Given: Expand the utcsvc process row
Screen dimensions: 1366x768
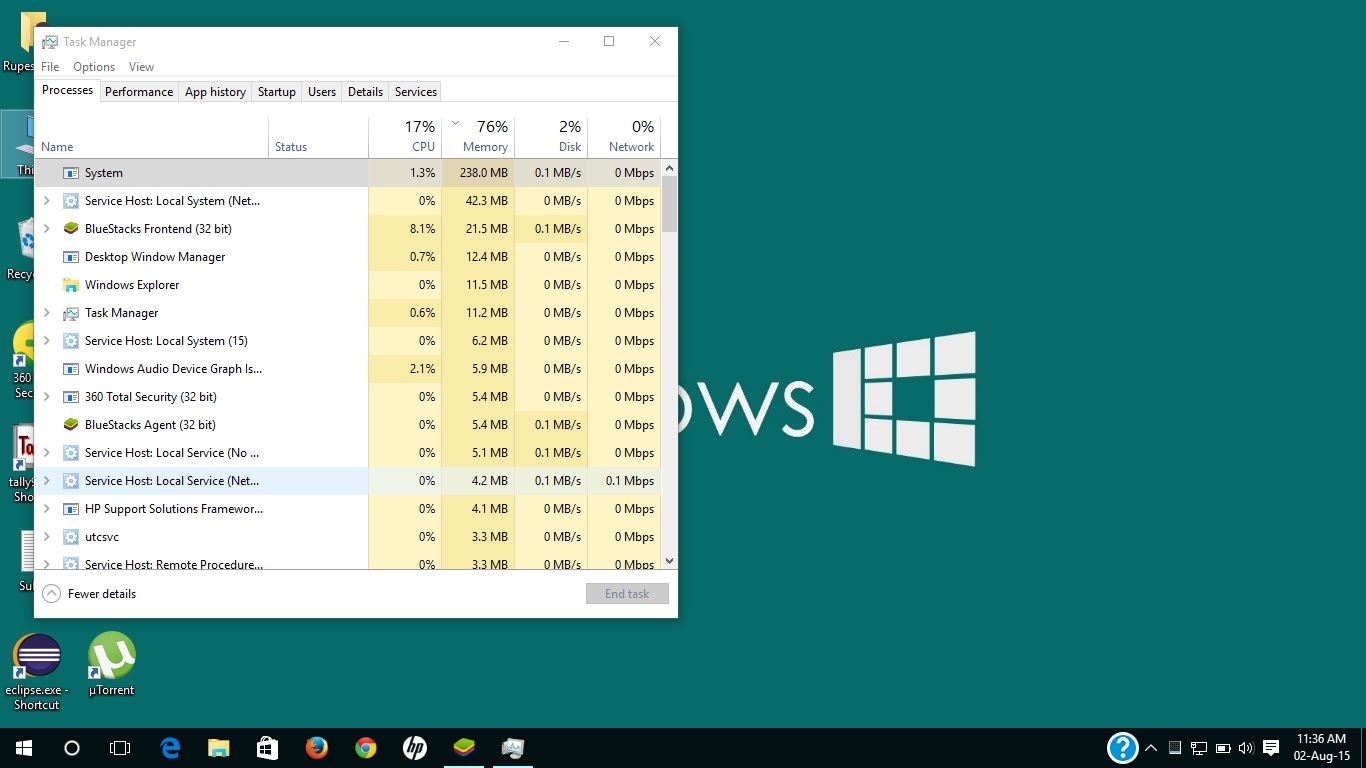Looking at the screenshot, I should 46,537.
